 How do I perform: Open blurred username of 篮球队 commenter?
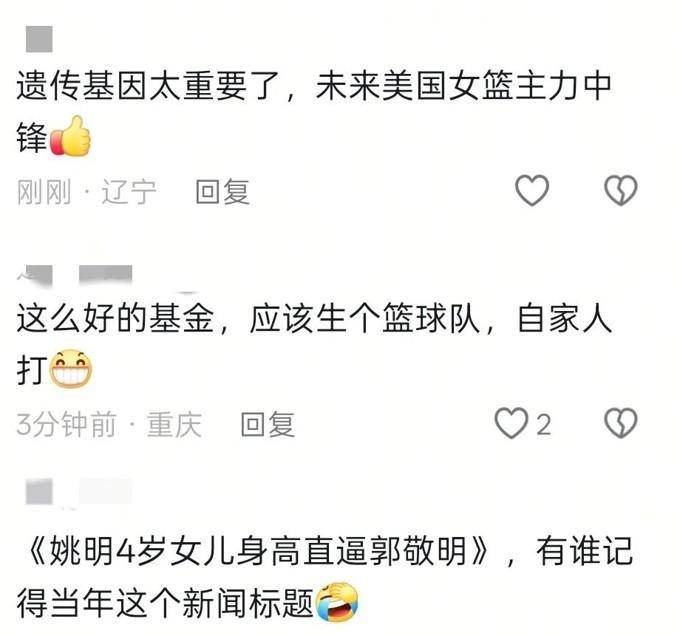[105, 275]
